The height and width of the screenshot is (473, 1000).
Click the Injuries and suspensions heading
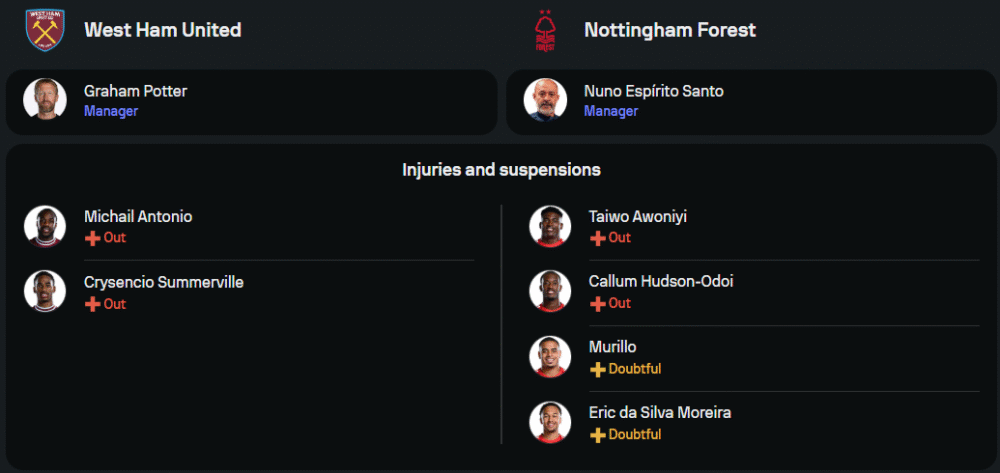501,170
